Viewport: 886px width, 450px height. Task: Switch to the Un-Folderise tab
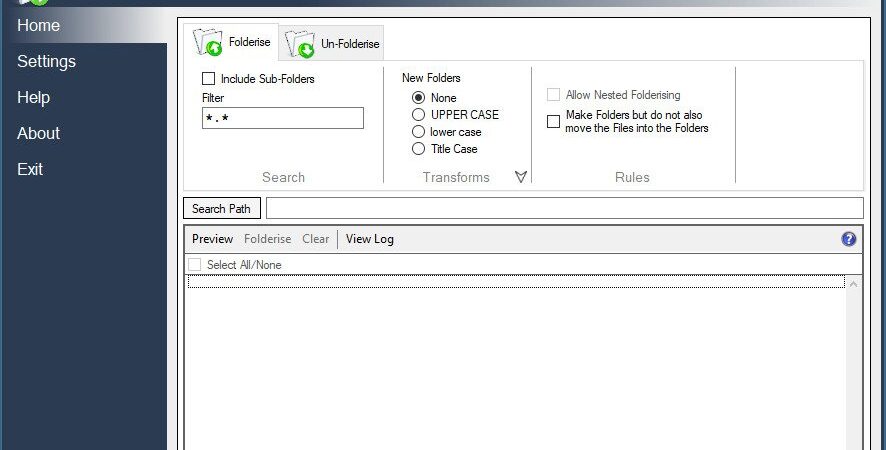click(332, 44)
